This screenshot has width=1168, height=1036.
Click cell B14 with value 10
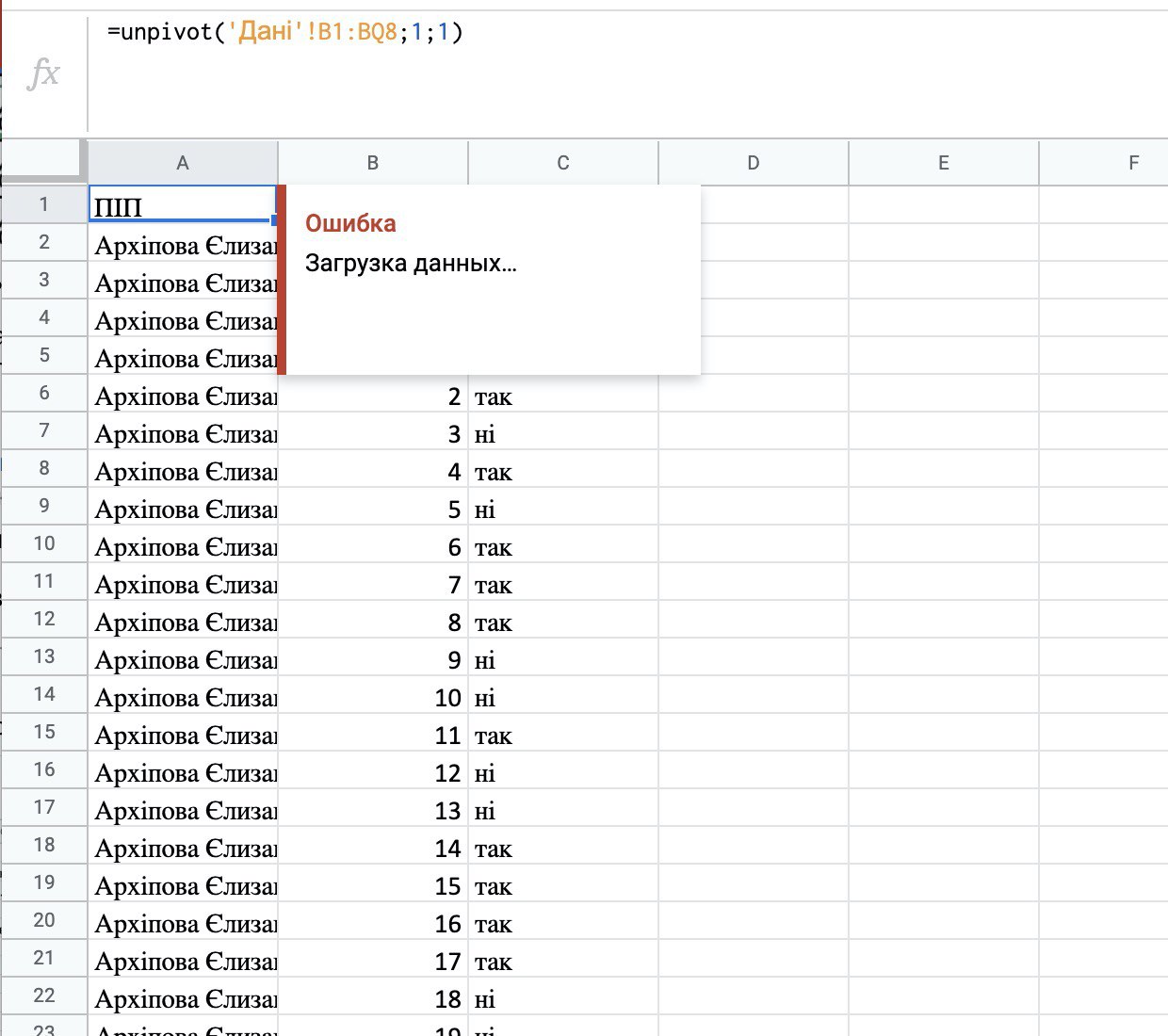tap(373, 698)
